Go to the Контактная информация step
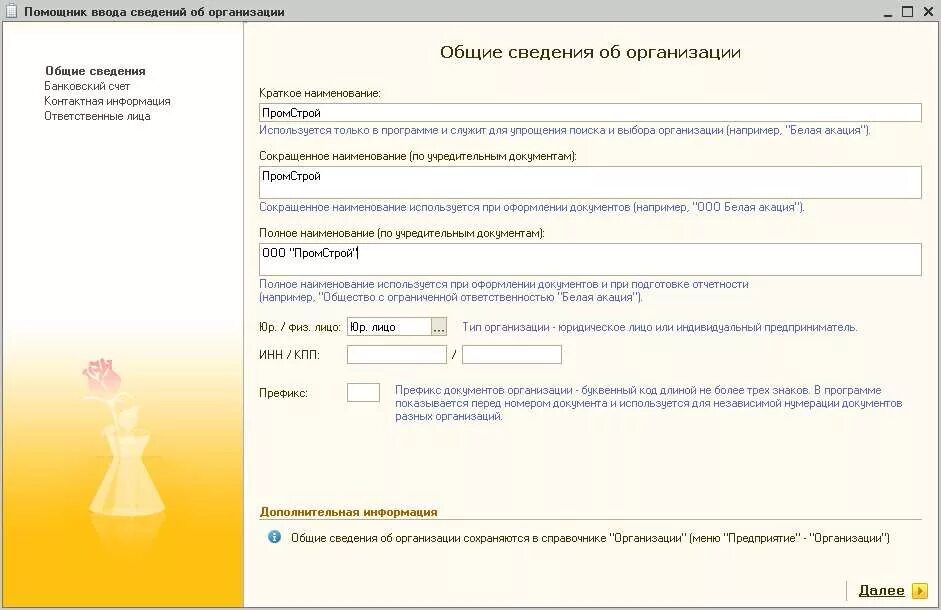The width and height of the screenshot is (941, 610). (107, 101)
